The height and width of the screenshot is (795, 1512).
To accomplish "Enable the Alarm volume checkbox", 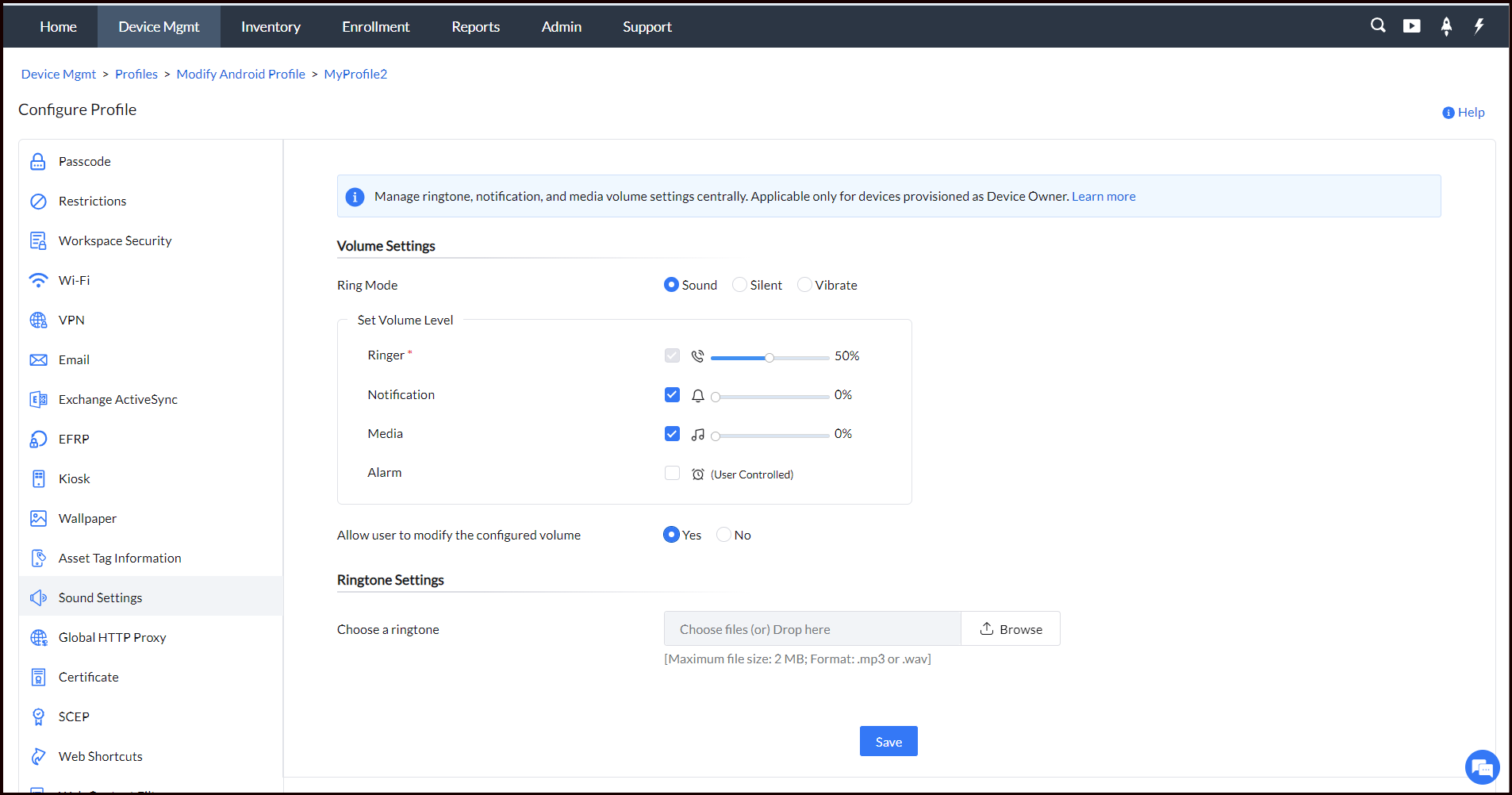I will [672, 474].
